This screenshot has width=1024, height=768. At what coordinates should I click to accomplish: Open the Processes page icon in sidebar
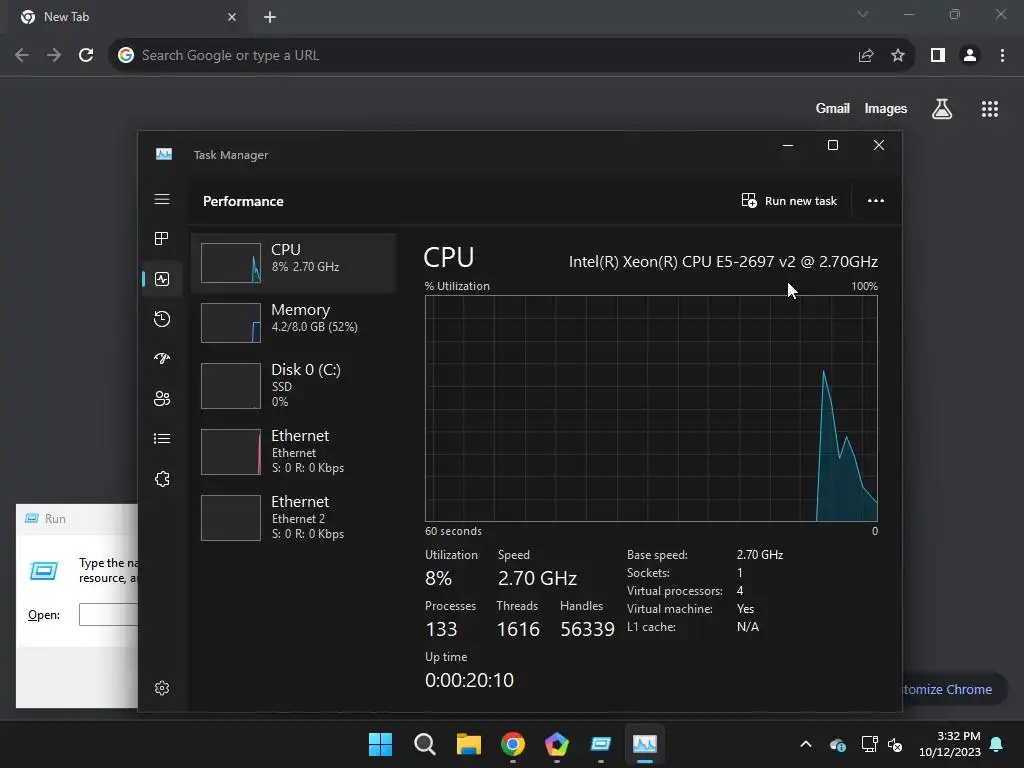162,238
